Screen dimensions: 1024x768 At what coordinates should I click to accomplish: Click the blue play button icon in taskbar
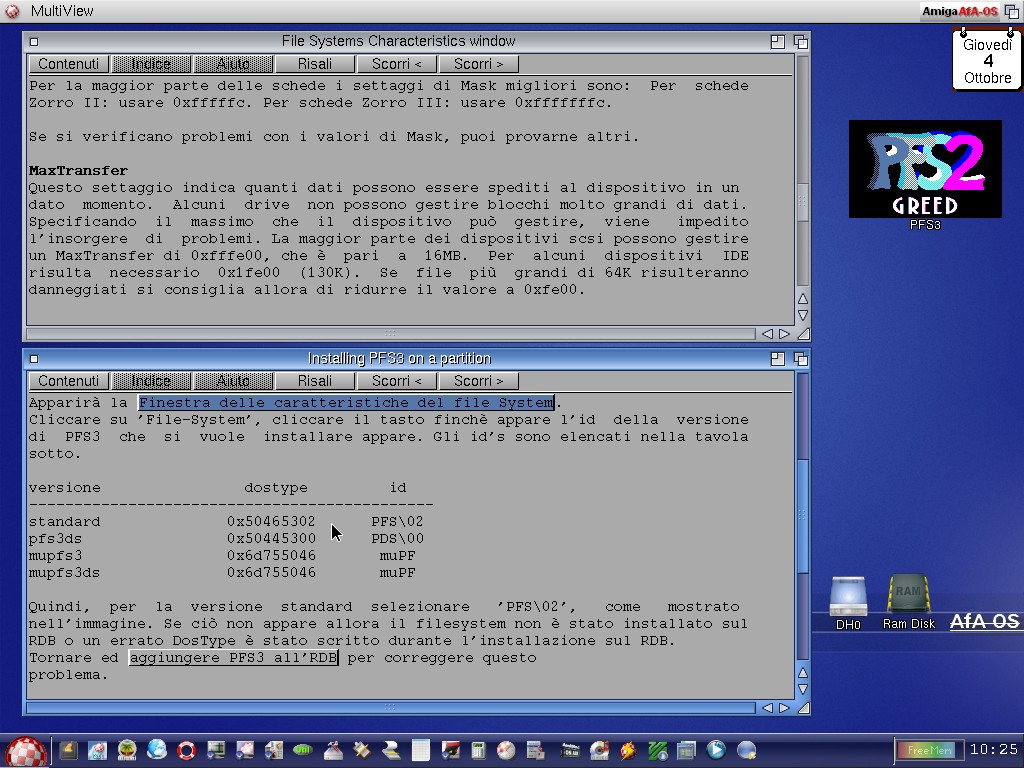pos(716,750)
